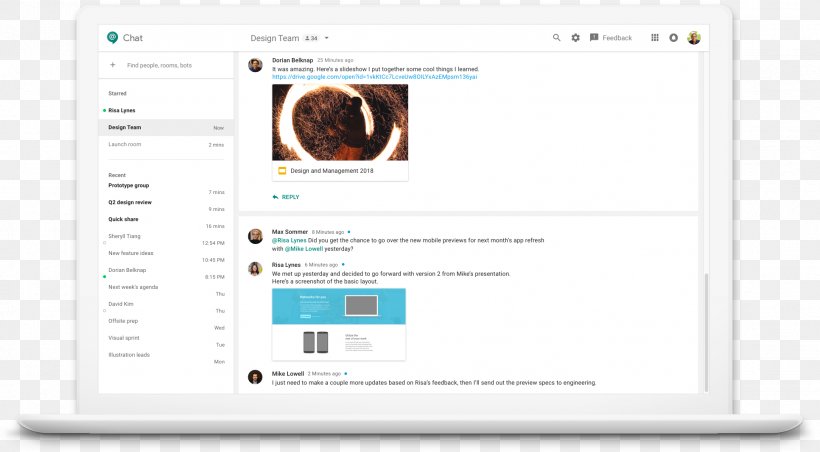Click the @Risa Lynes mention
This screenshot has width=820, height=452.
tap(289, 241)
